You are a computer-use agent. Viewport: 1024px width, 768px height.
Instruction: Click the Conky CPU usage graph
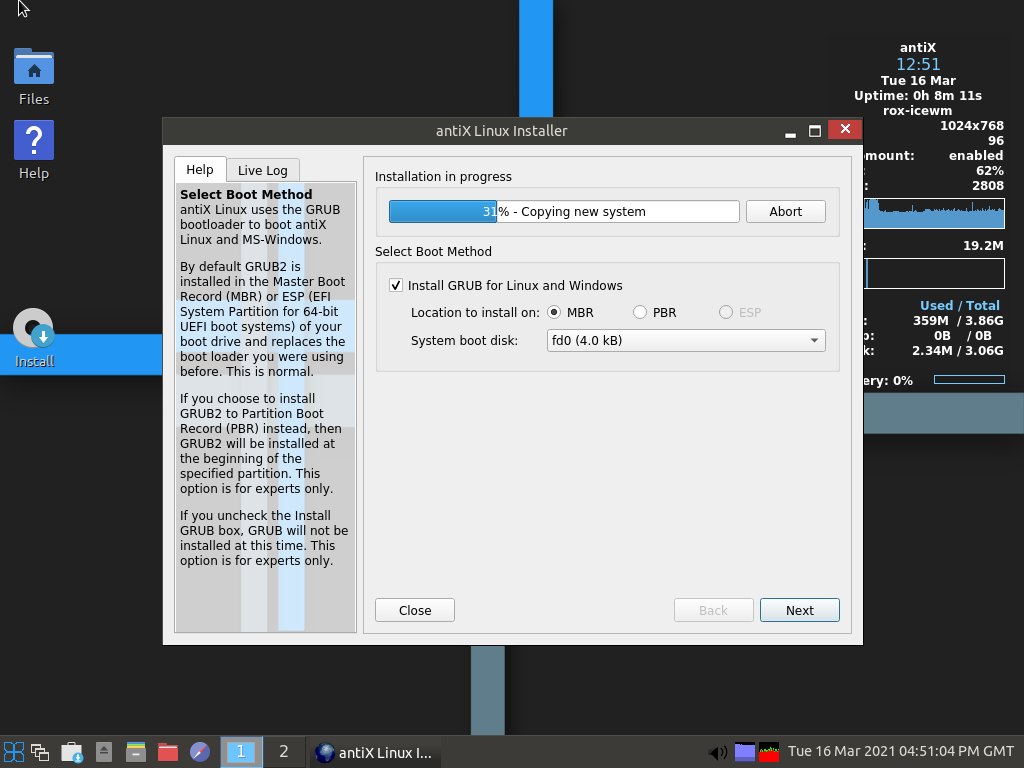[x=934, y=214]
